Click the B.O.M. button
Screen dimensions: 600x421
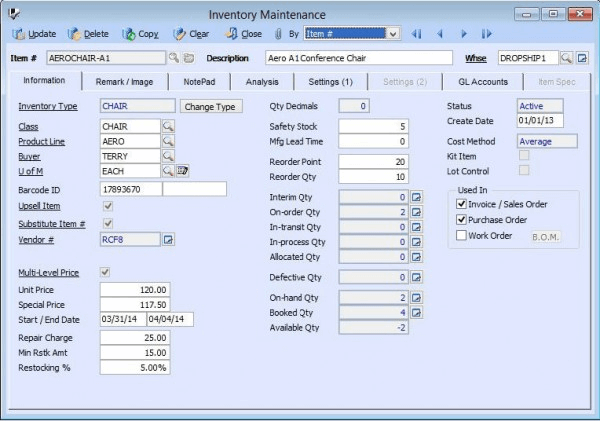coord(546,237)
